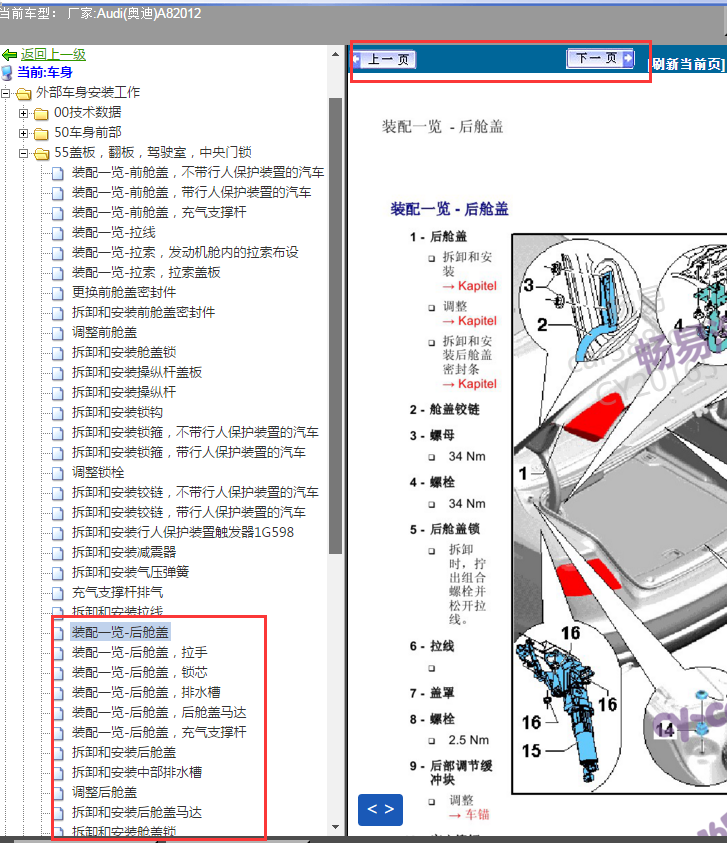Click document icon beside 调整前舱盖
This screenshot has width=727, height=843.
(58, 333)
